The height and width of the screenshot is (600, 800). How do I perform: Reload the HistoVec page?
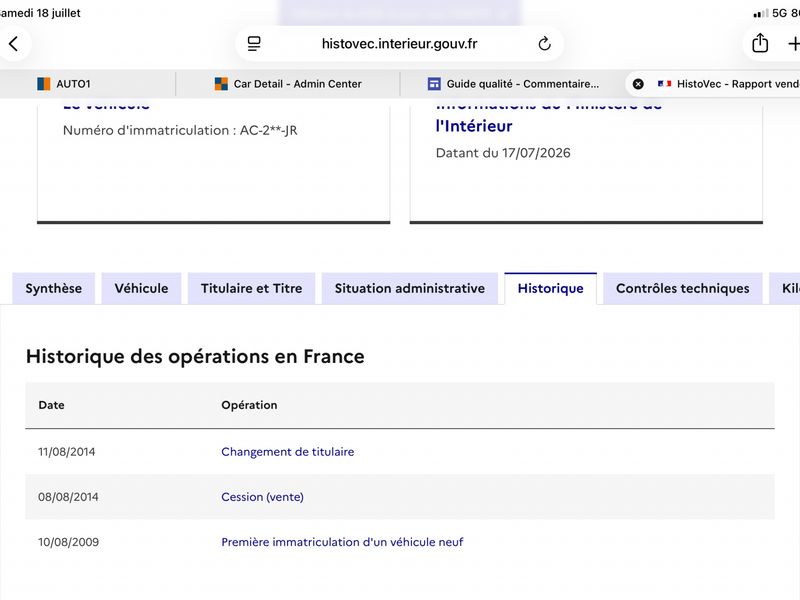[x=544, y=44]
